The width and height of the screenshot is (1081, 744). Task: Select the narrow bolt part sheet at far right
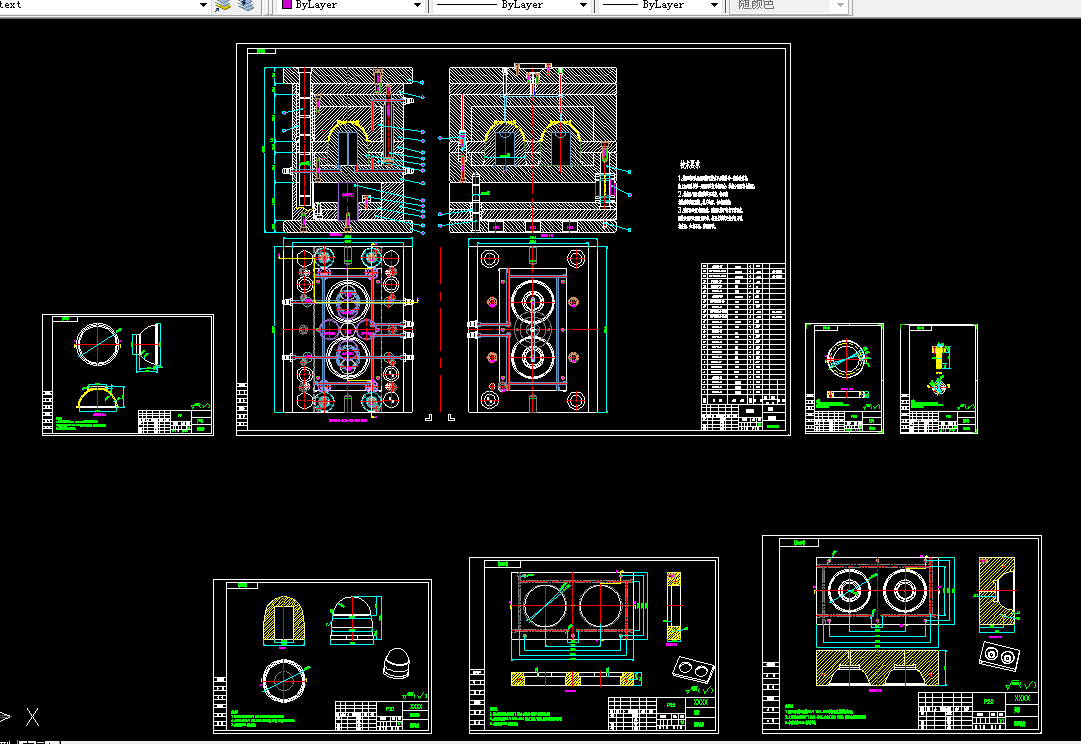(x=938, y=379)
